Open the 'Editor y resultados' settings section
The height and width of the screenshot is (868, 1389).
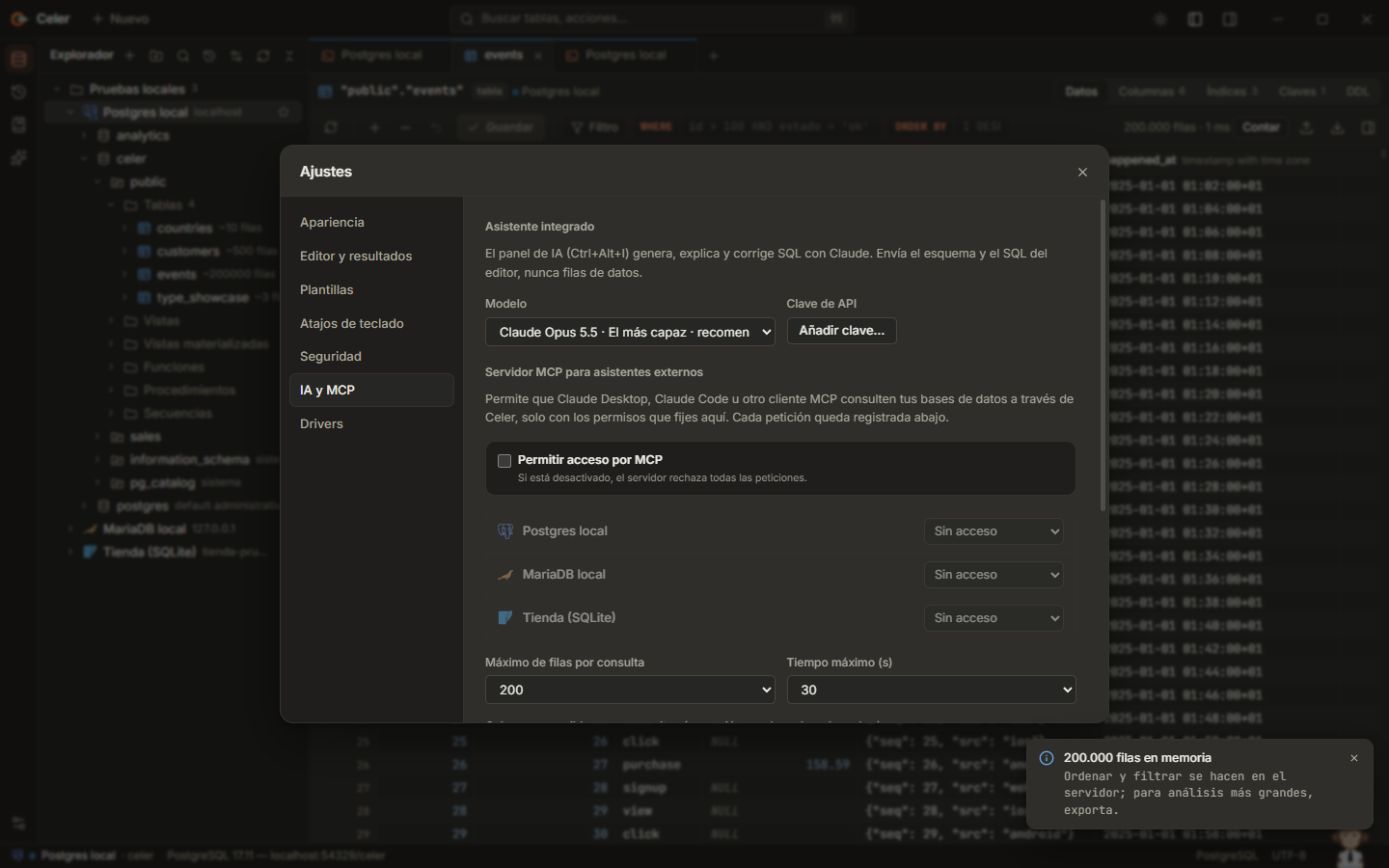pos(371,256)
